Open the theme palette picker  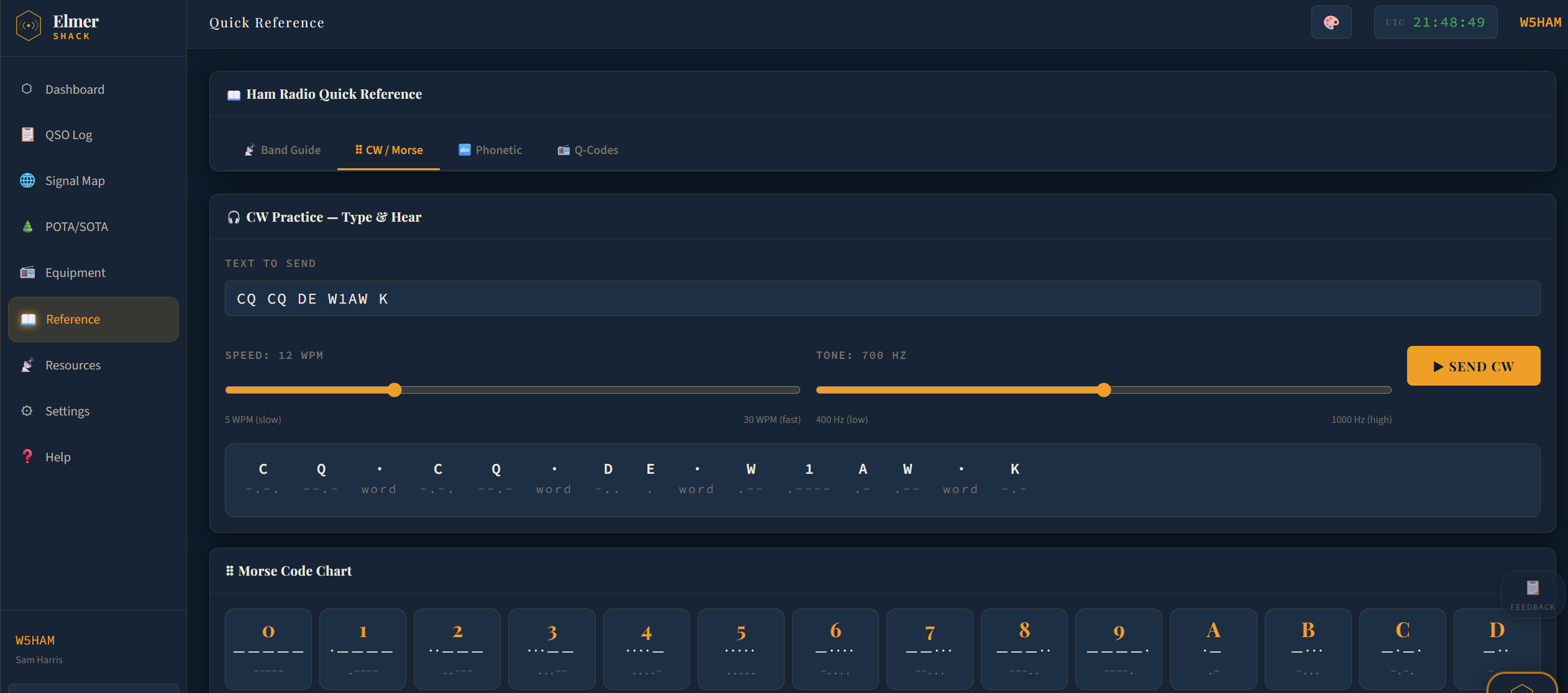(x=1331, y=22)
